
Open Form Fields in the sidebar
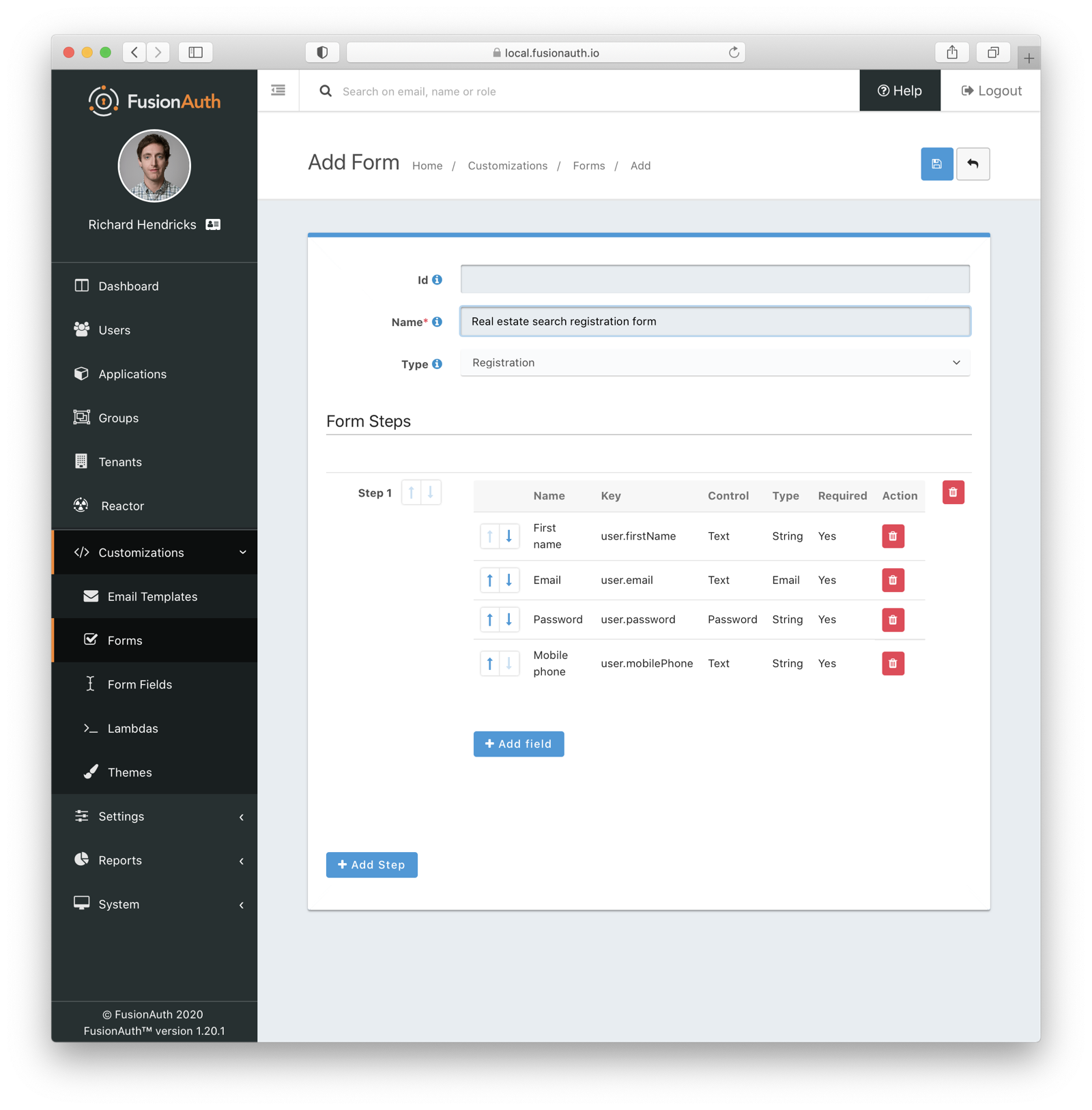[x=139, y=684]
